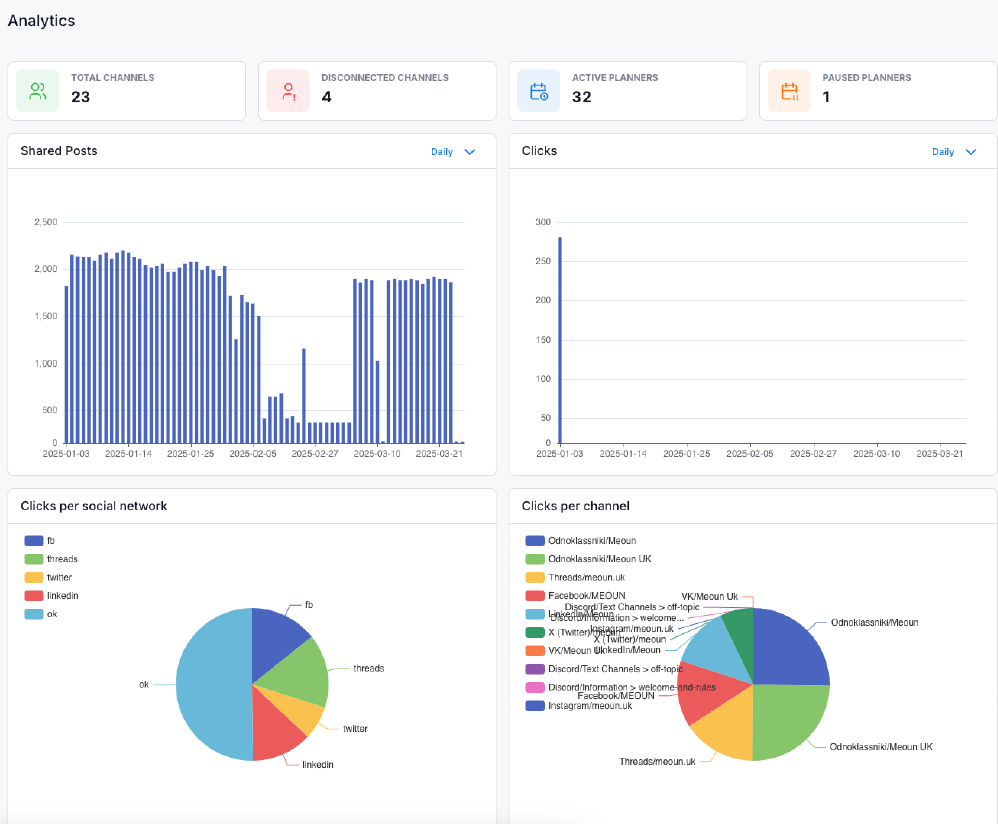998x824 pixels.
Task: Click the Disconnected Channels warning icon
Action: (x=288, y=92)
